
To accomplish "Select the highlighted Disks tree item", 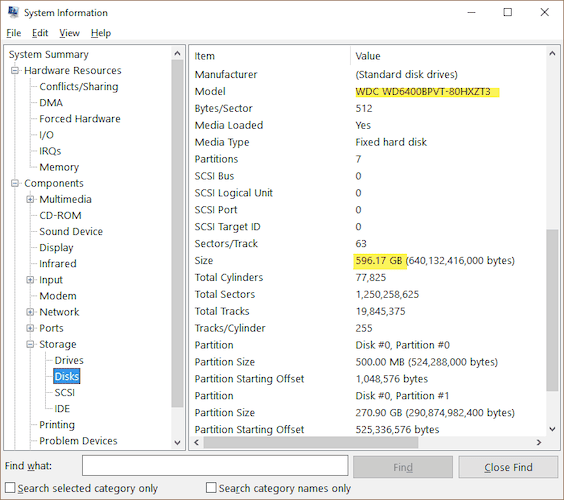I will click(x=67, y=376).
